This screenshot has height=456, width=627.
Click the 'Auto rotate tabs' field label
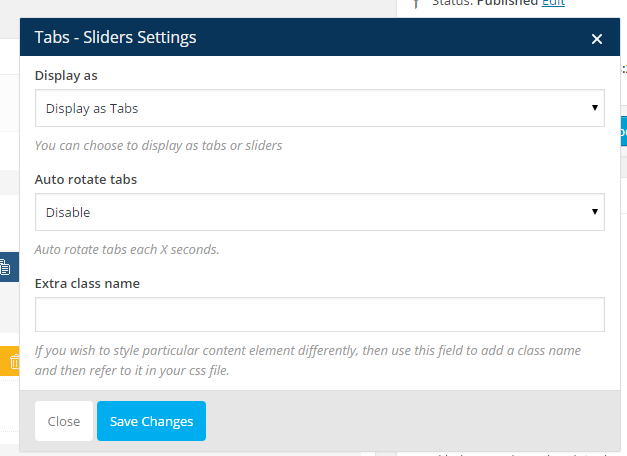pyautogui.click(x=86, y=179)
